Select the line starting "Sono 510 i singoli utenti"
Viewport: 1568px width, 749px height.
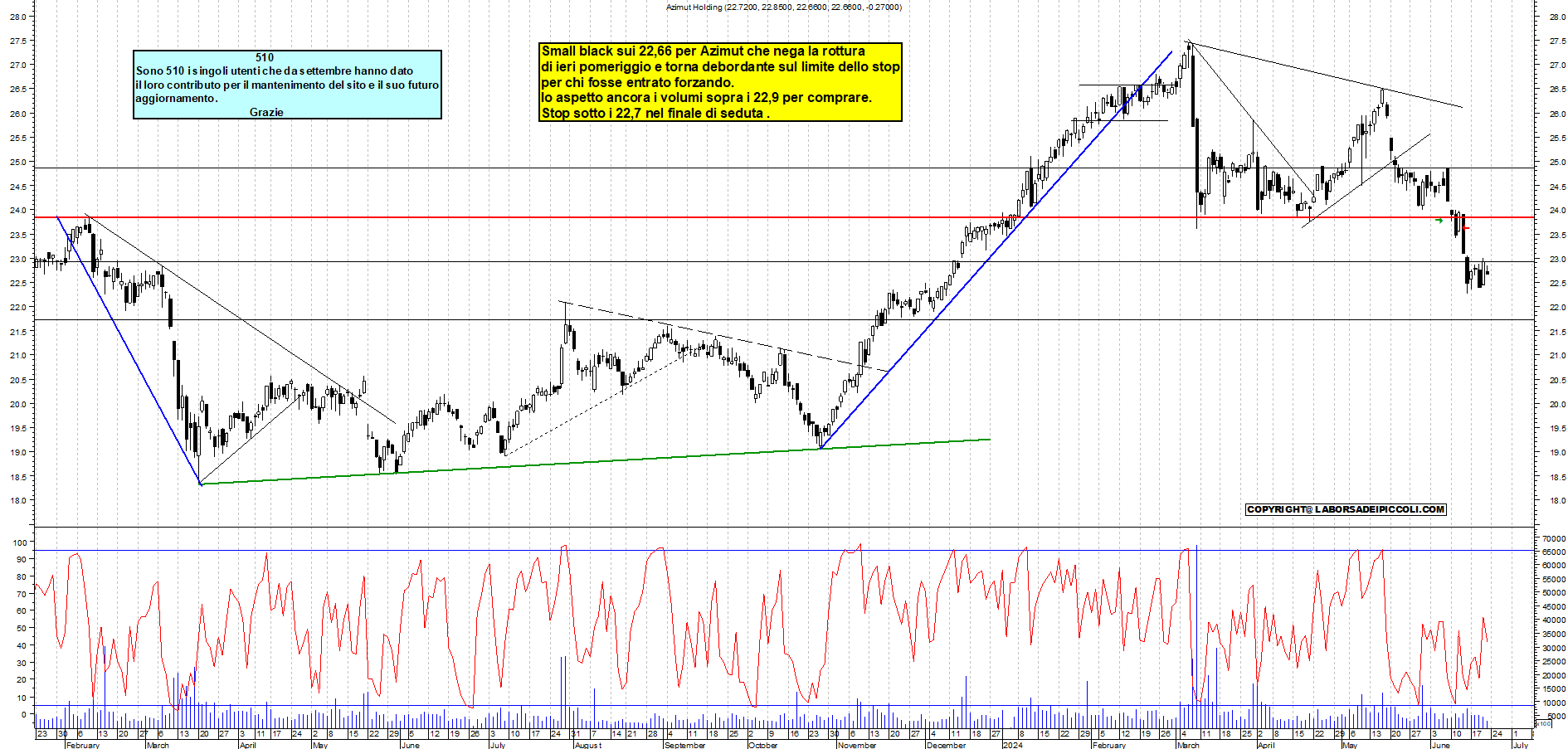[x=275, y=71]
